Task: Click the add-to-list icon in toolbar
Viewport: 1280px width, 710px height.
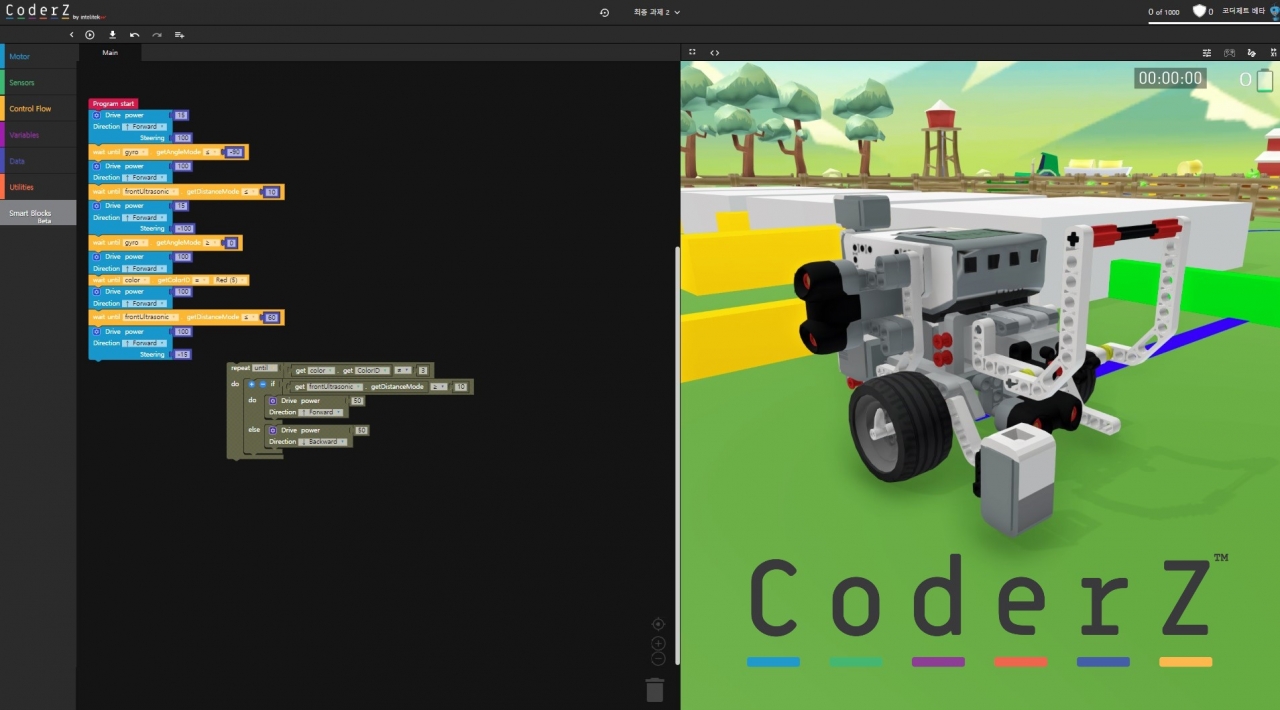Action: [x=180, y=35]
